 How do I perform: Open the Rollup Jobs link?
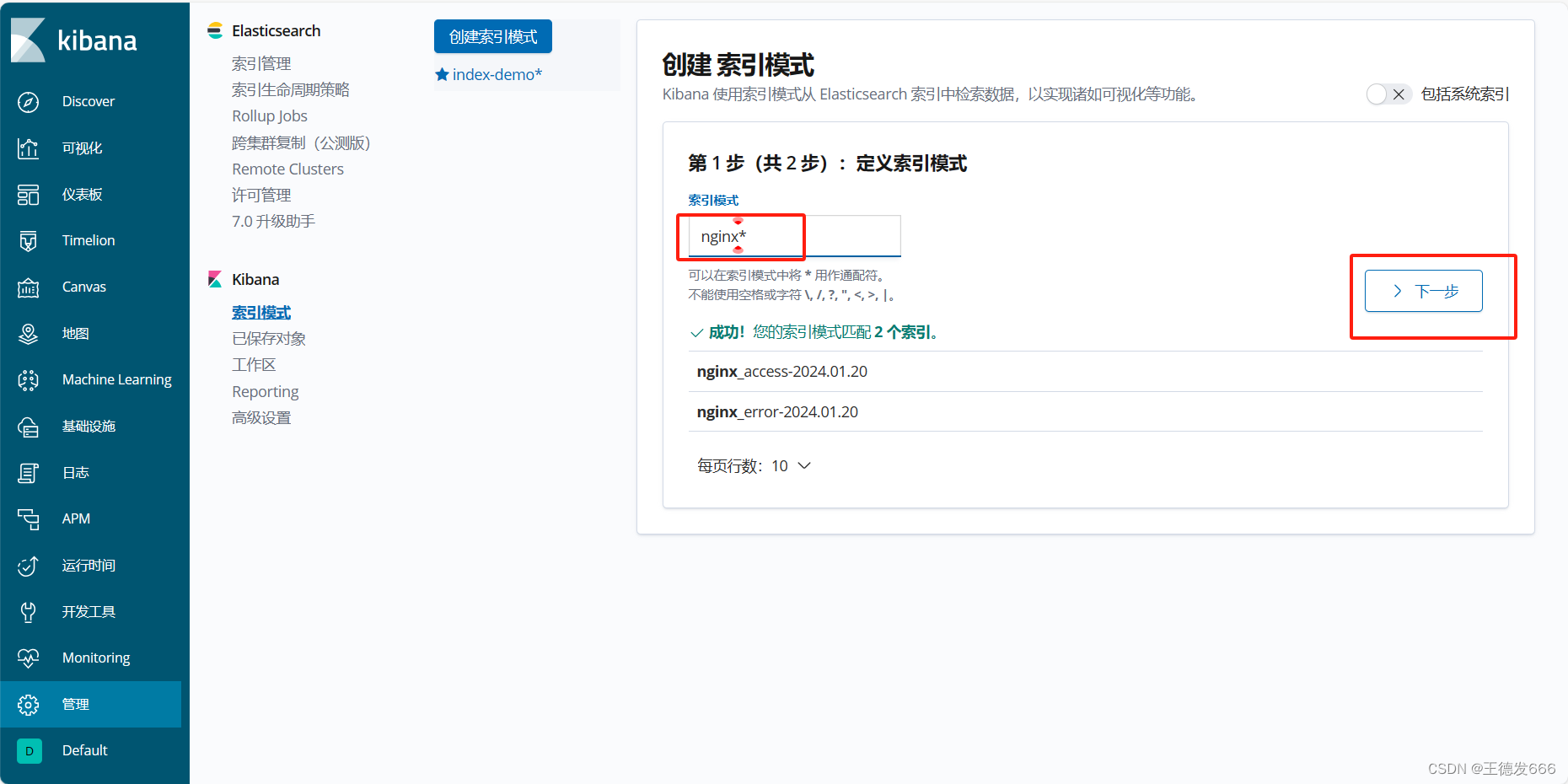(x=270, y=115)
